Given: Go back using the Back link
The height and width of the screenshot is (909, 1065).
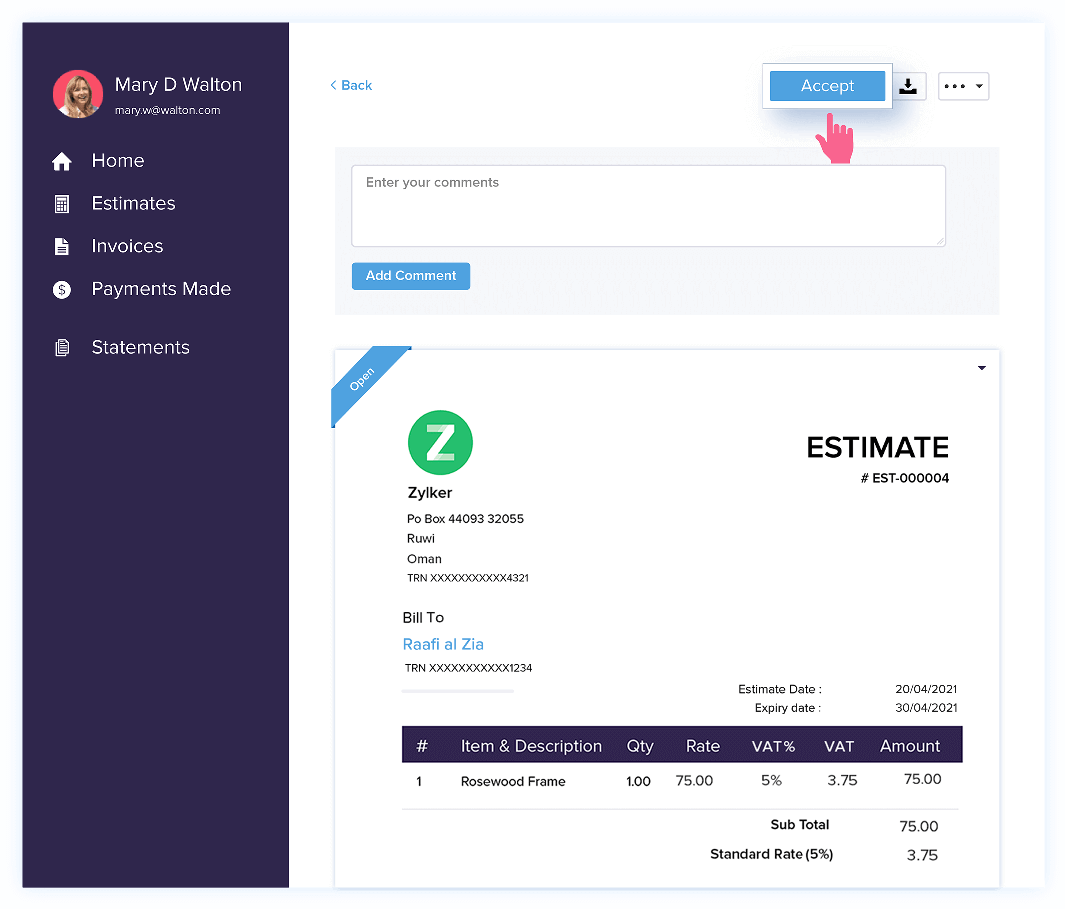Looking at the screenshot, I should click(351, 86).
